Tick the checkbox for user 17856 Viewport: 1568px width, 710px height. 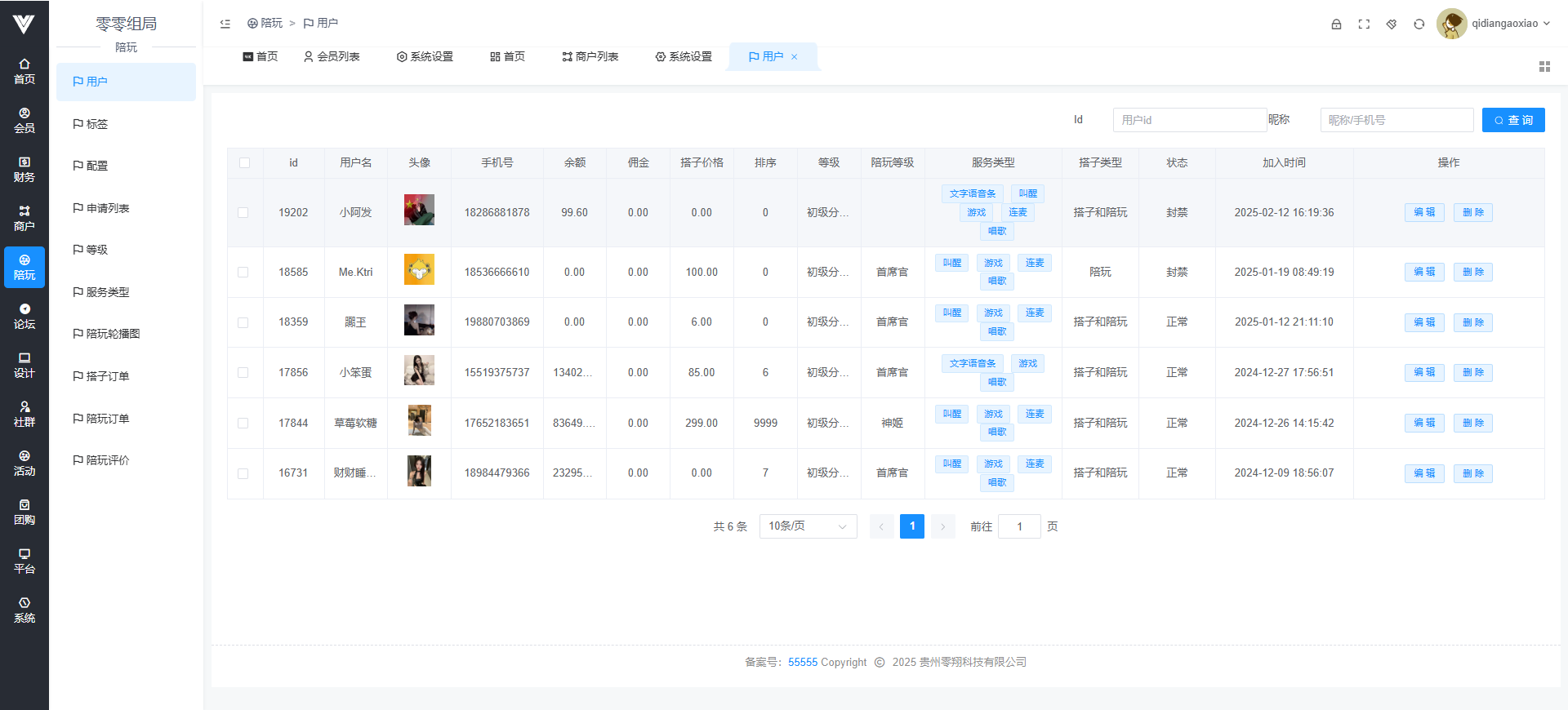[x=243, y=373]
